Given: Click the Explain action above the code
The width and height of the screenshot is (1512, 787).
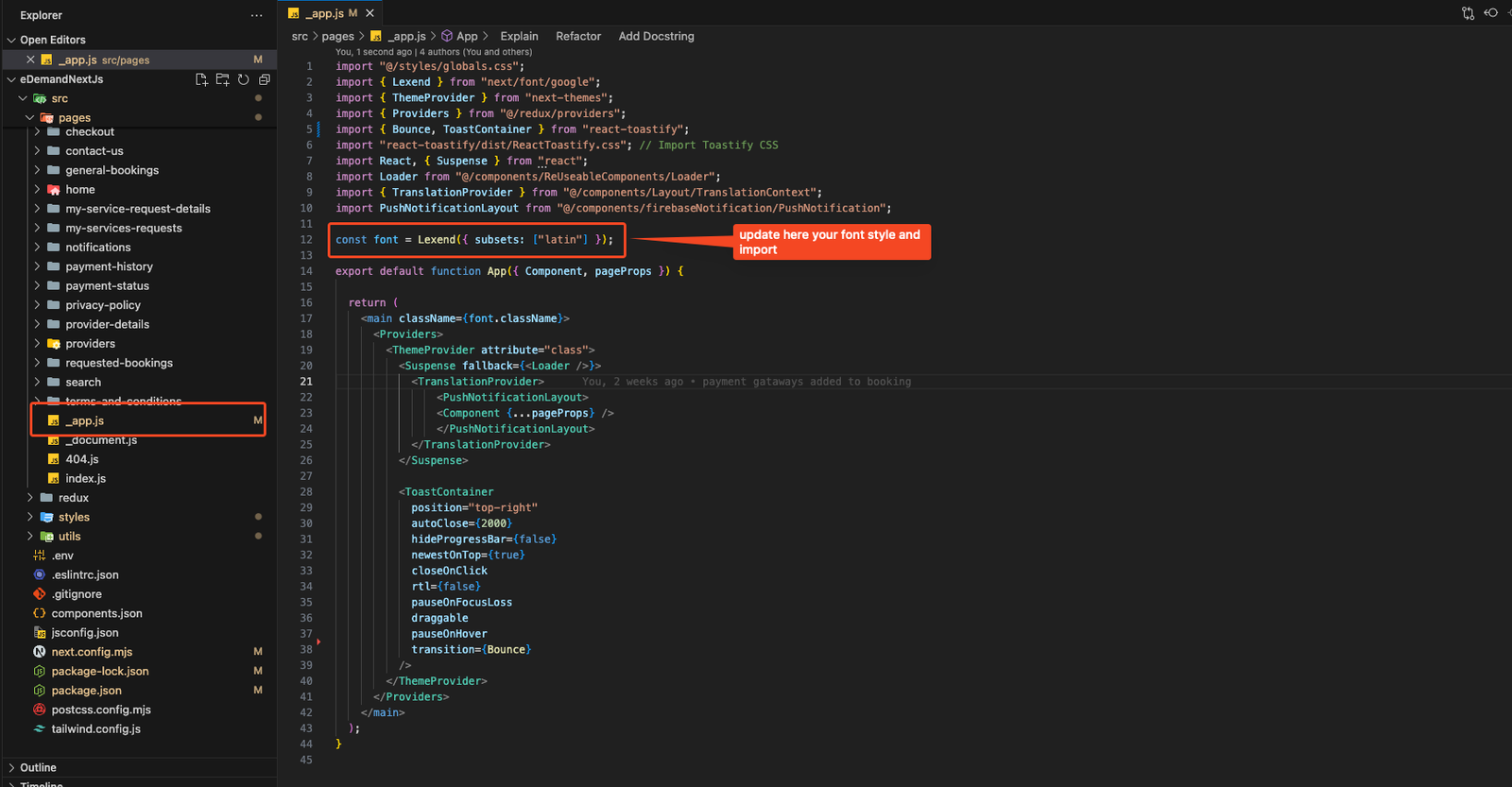Looking at the screenshot, I should pos(519,36).
